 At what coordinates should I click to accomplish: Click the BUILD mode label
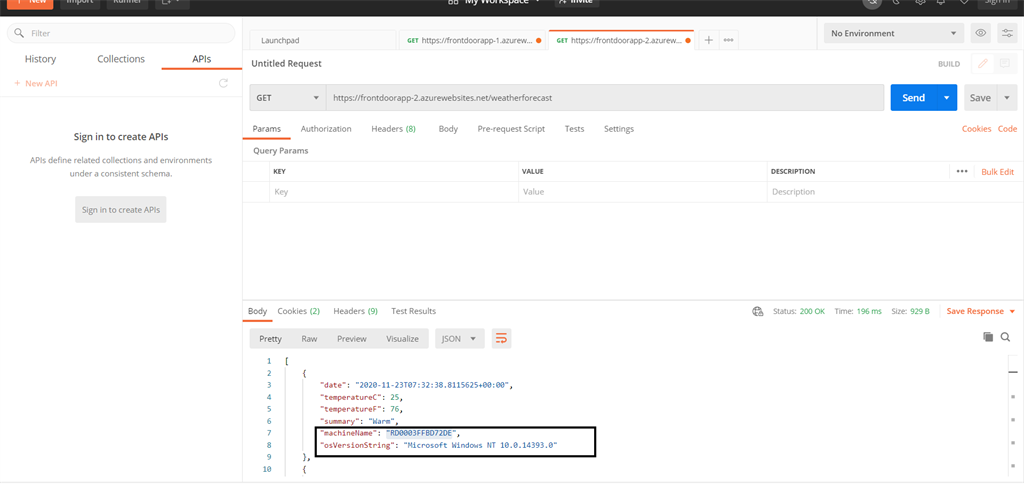click(x=949, y=64)
